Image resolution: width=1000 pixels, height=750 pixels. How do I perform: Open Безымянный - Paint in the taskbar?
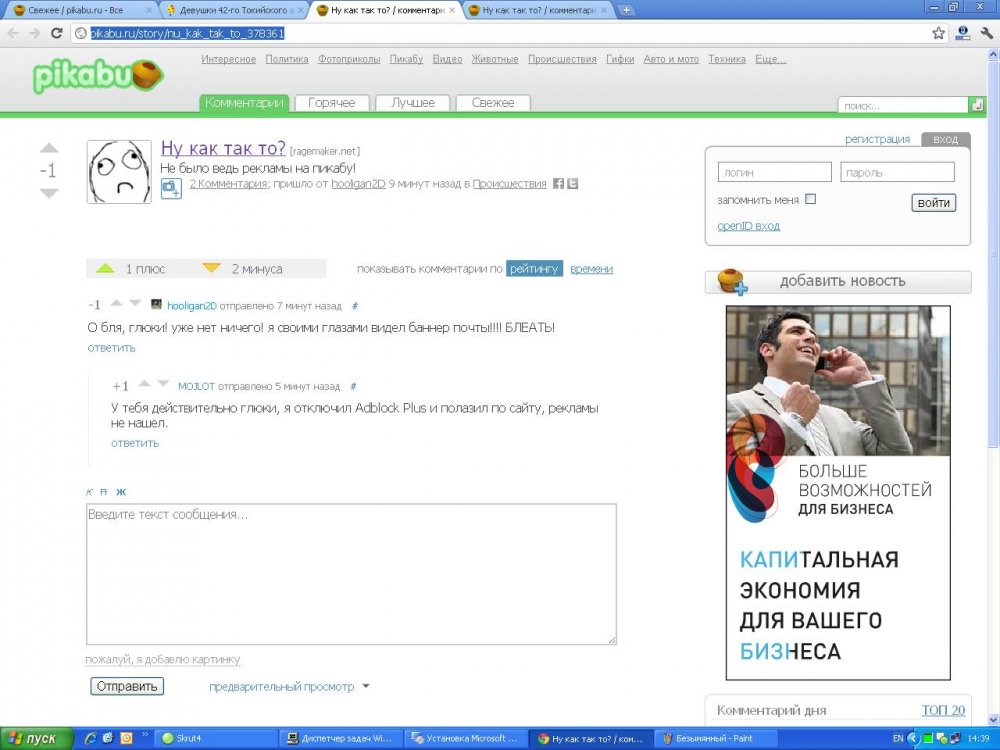click(x=714, y=739)
